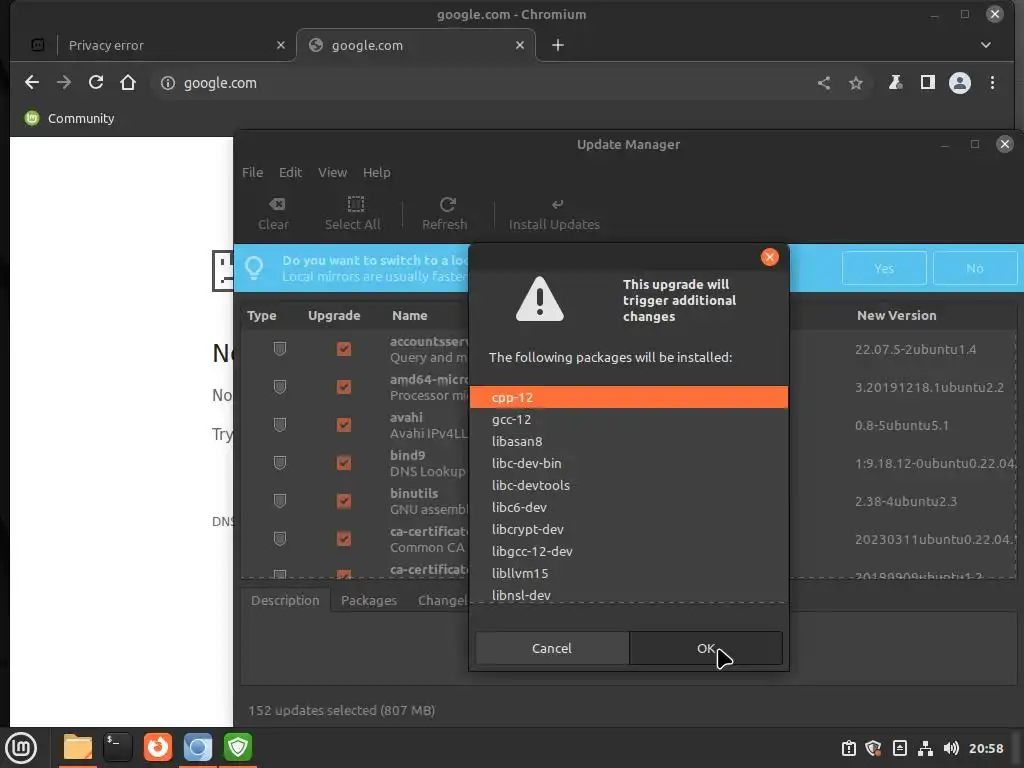Select libcrypt-dev in the package list
This screenshot has height=768, width=1024.
(x=629, y=530)
